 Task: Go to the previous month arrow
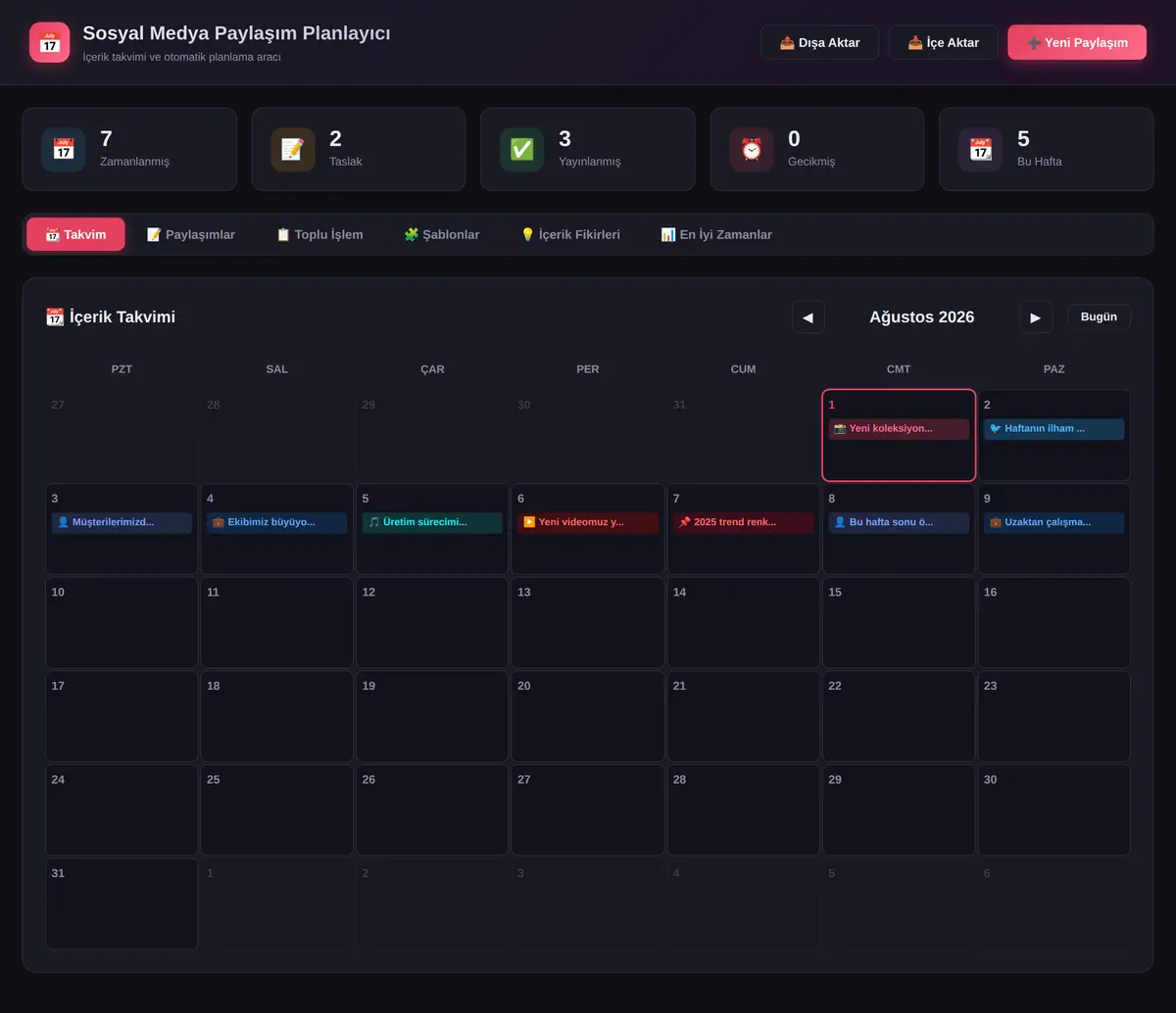[808, 316]
